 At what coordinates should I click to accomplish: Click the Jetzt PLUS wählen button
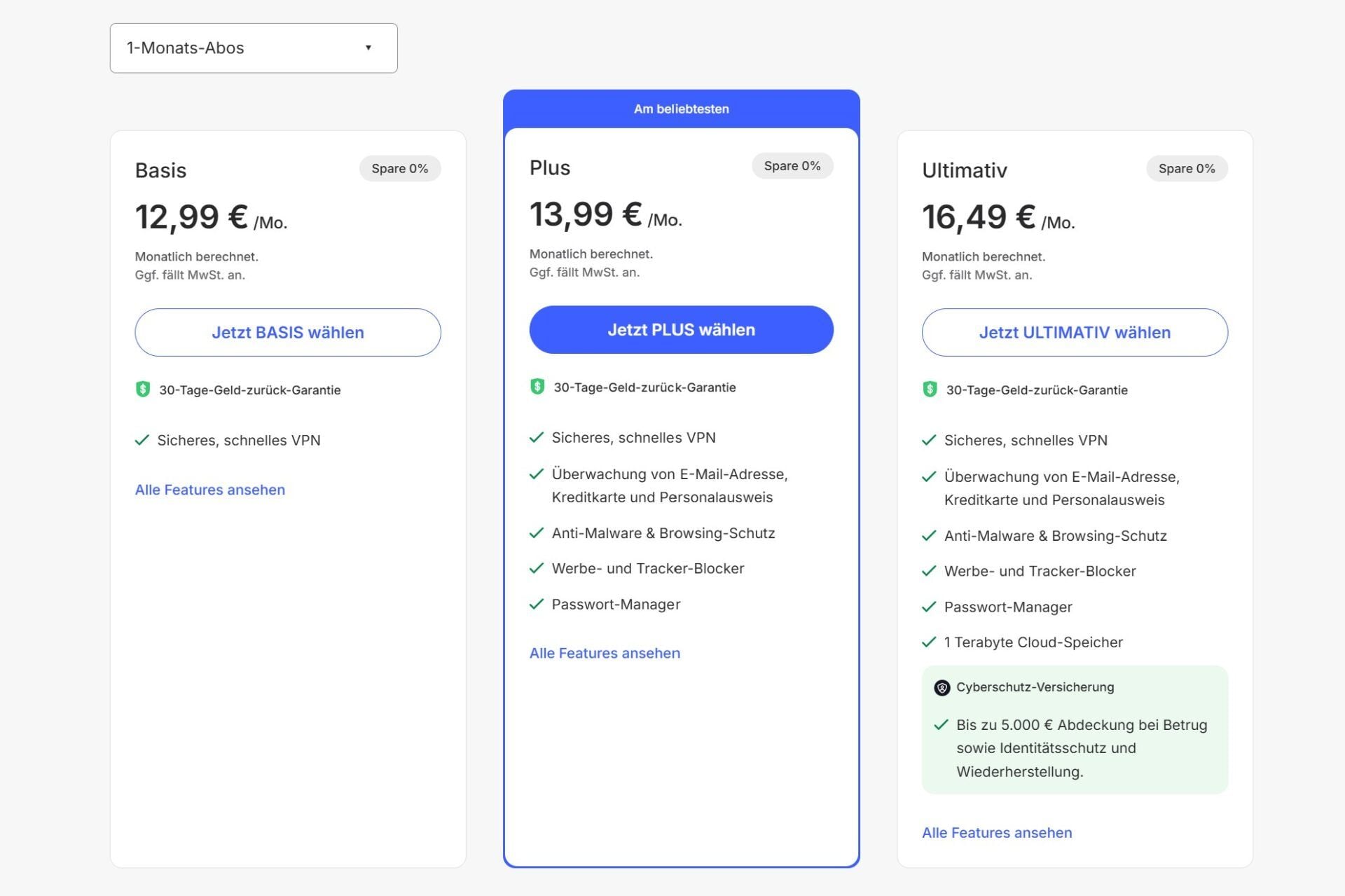[x=680, y=329]
